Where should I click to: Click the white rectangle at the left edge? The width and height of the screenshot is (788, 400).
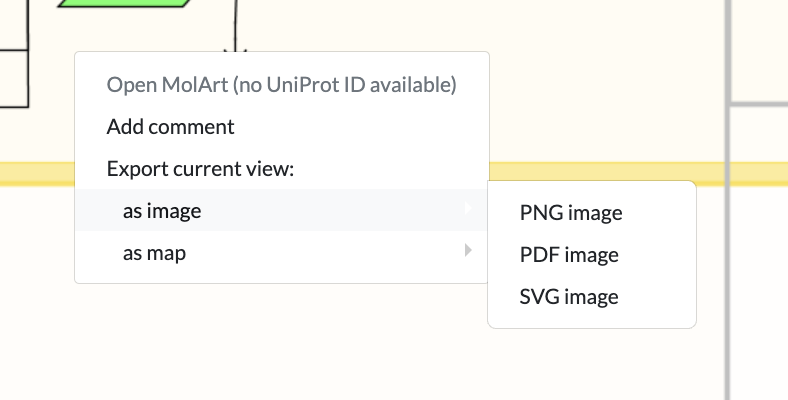[x=12, y=78]
